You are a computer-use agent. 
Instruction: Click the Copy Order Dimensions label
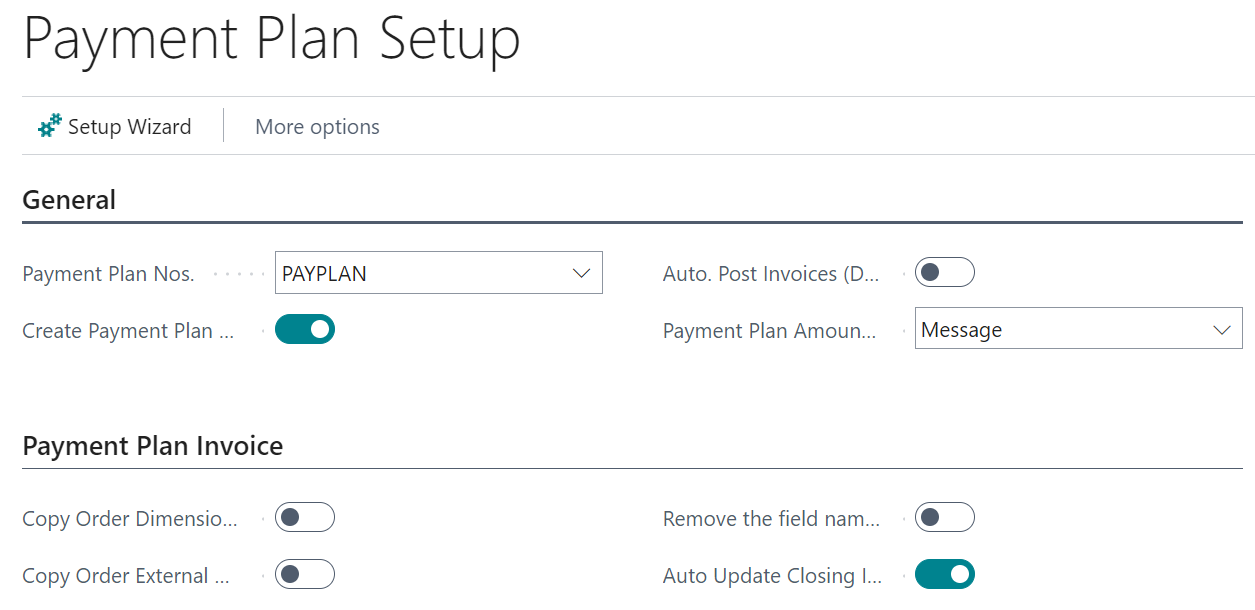pos(128,518)
